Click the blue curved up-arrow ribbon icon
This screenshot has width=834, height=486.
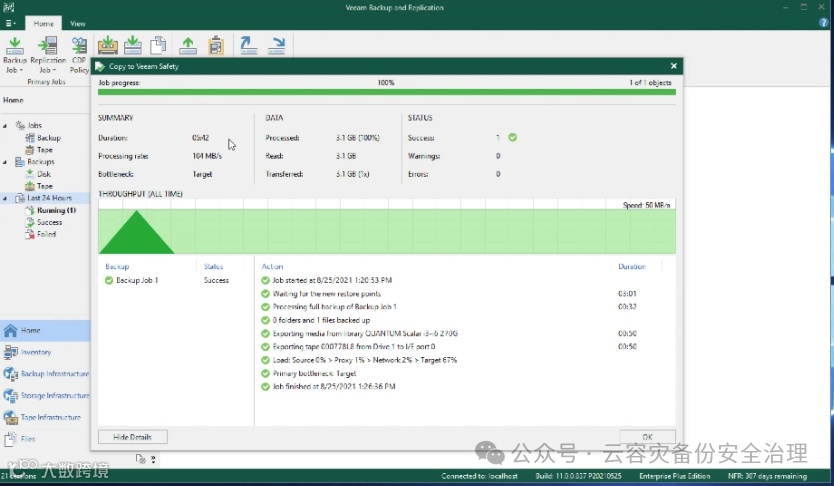coord(248,45)
